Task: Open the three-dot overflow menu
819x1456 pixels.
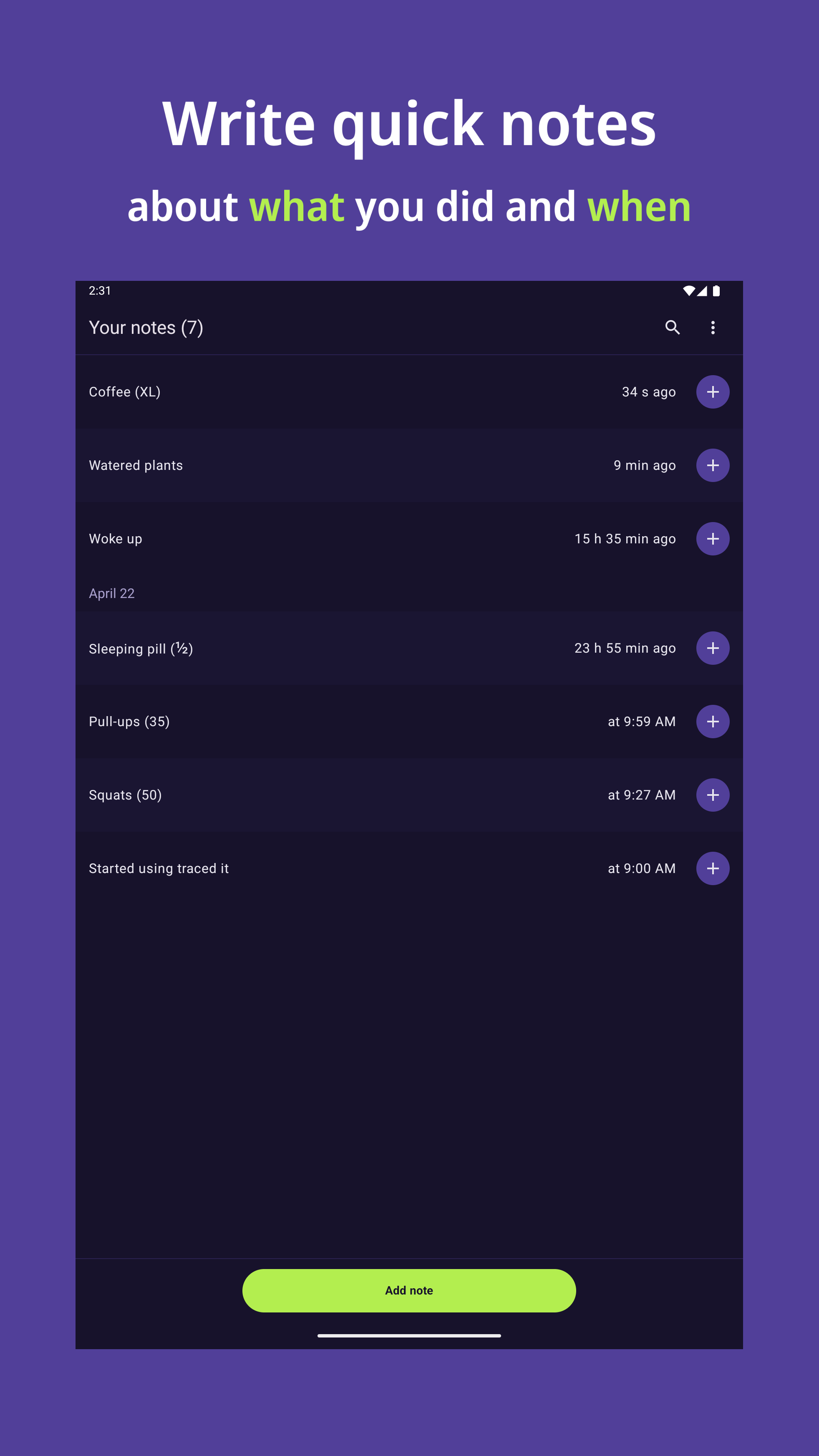Action: [x=713, y=328]
